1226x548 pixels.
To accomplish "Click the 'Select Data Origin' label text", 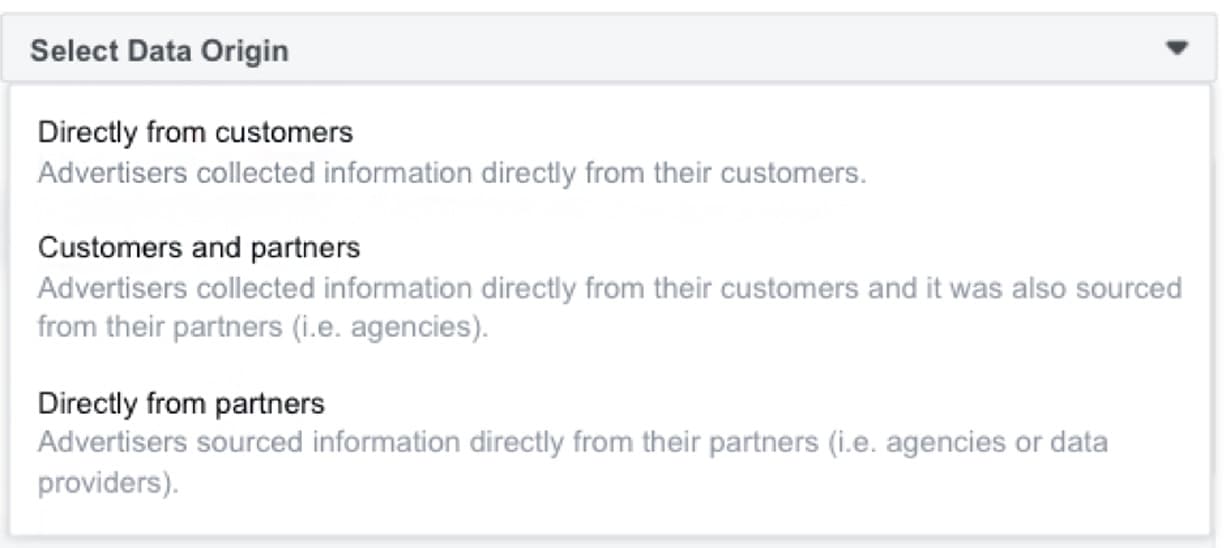I will click(x=159, y=50).
